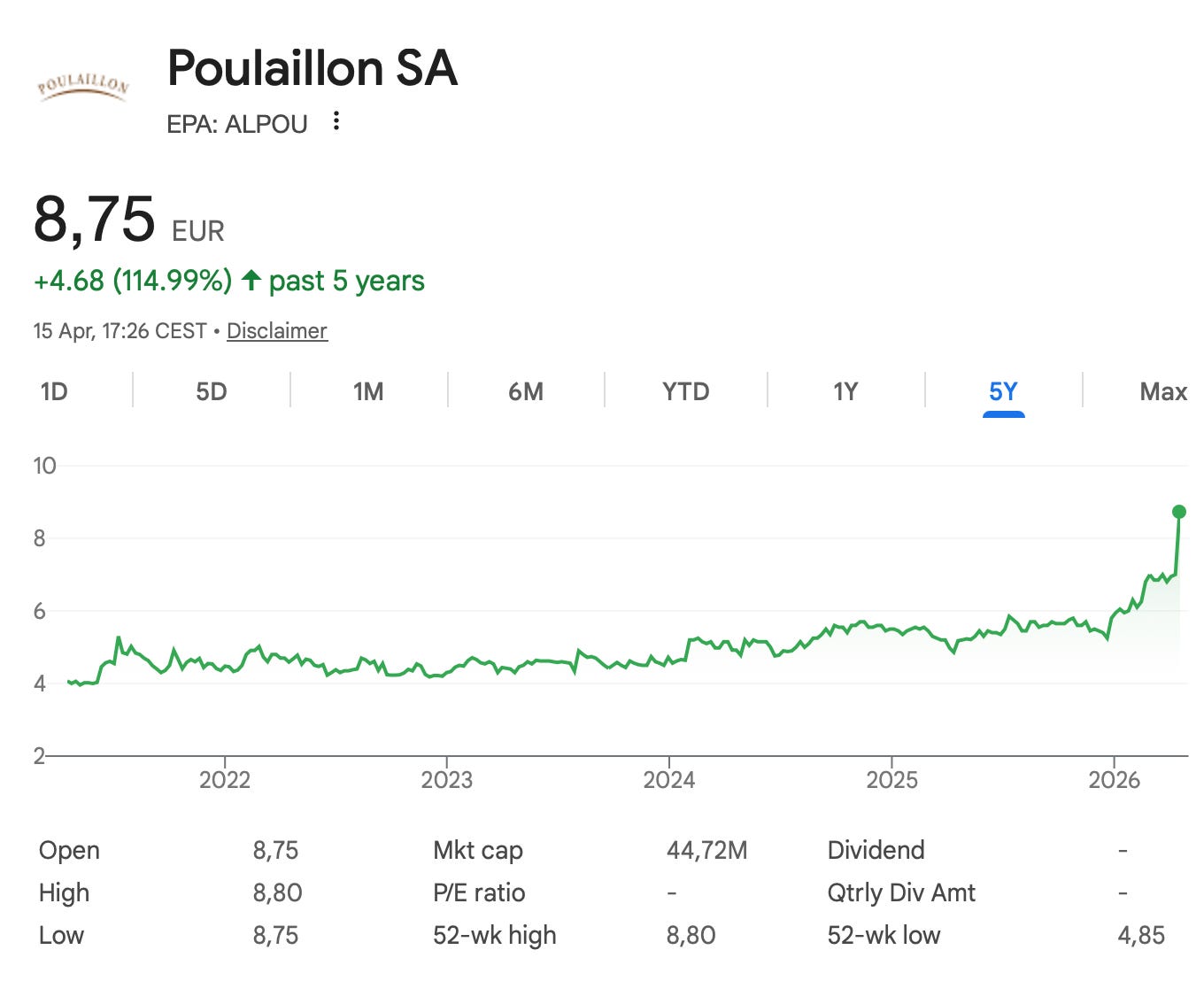Click the 2024 axis label
Viewport: 1204px width, 1004px height.
(668, 780)
